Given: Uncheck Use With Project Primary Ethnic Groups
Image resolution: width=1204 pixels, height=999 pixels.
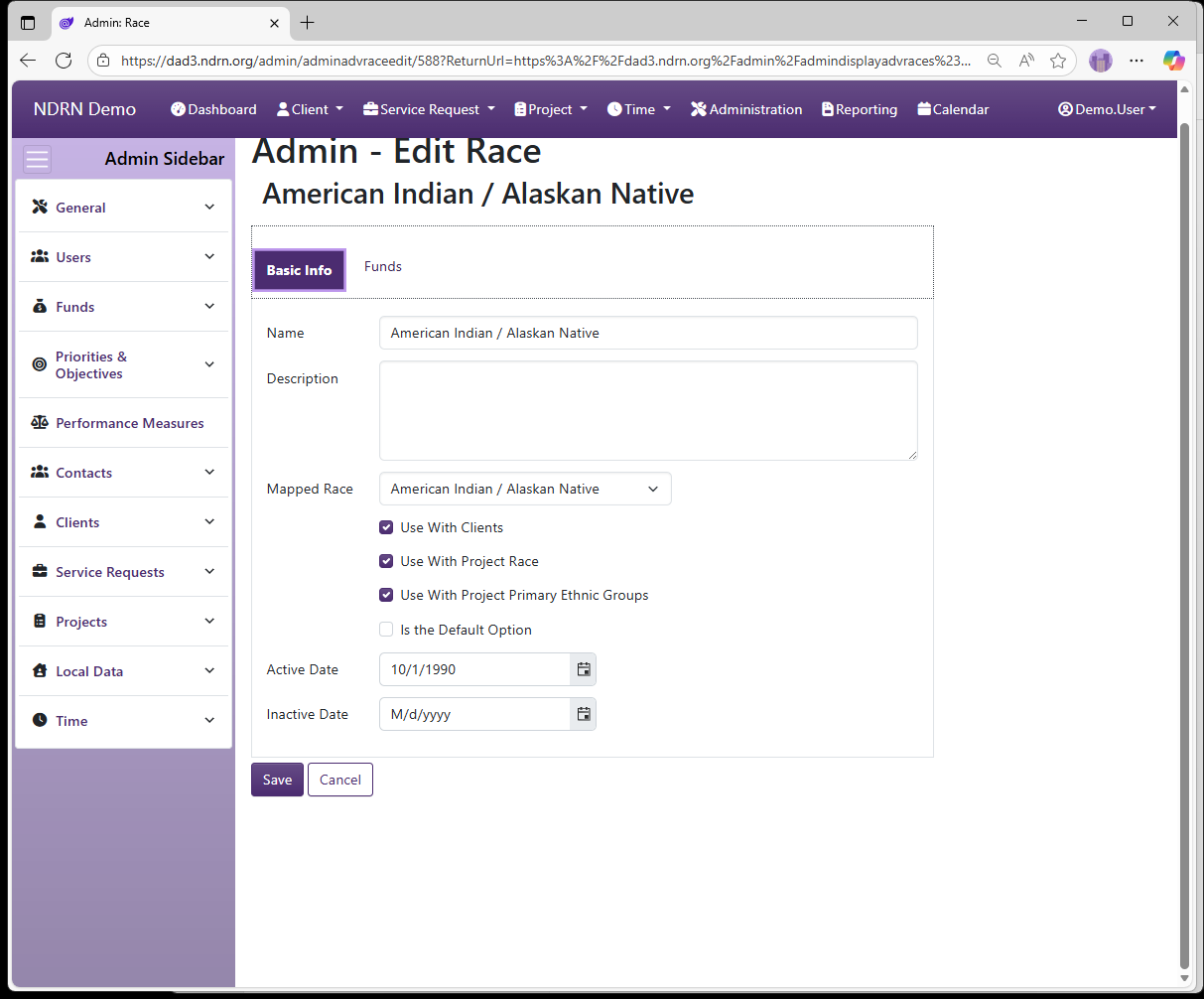Looking at the screenshot, I should tap(386, 595).
